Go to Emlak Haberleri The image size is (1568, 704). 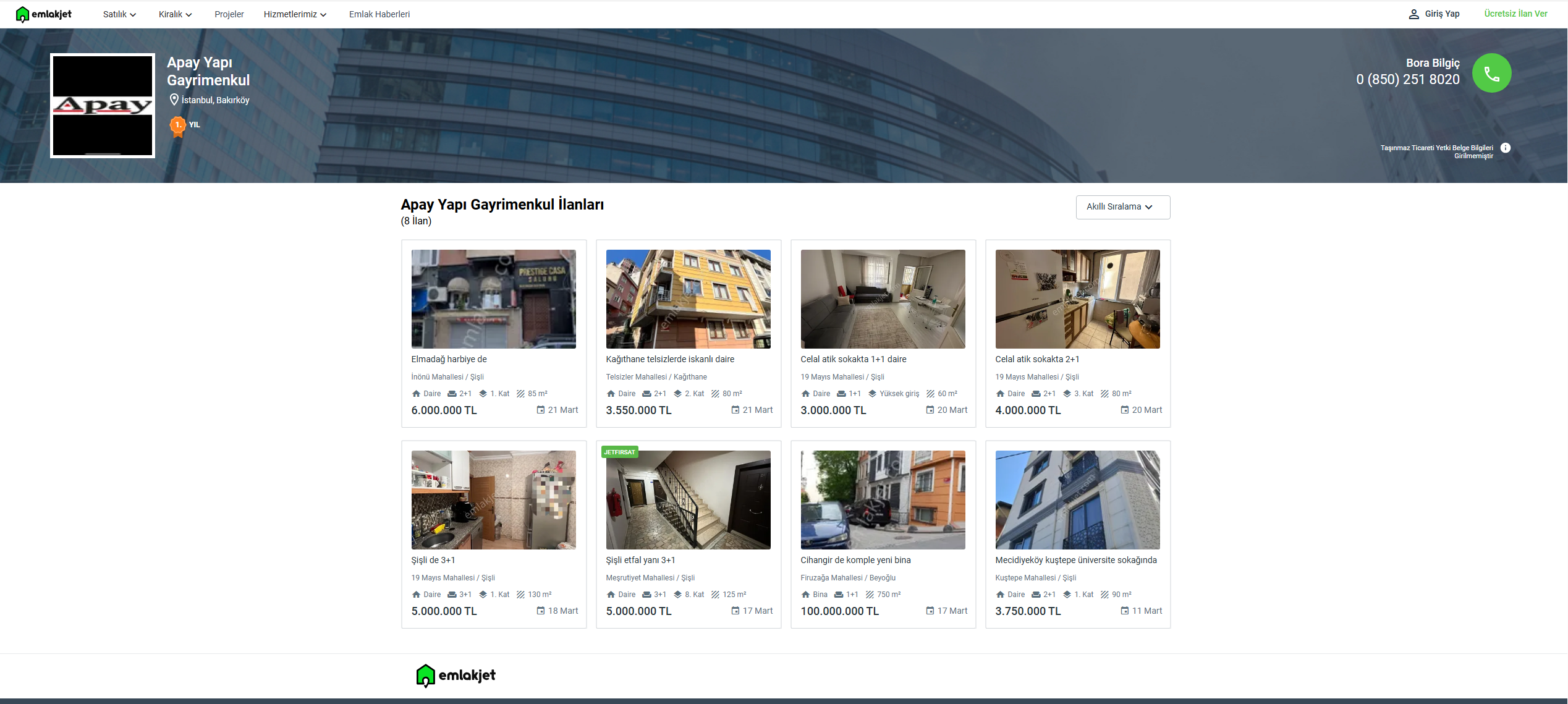[x=379, y=14]
